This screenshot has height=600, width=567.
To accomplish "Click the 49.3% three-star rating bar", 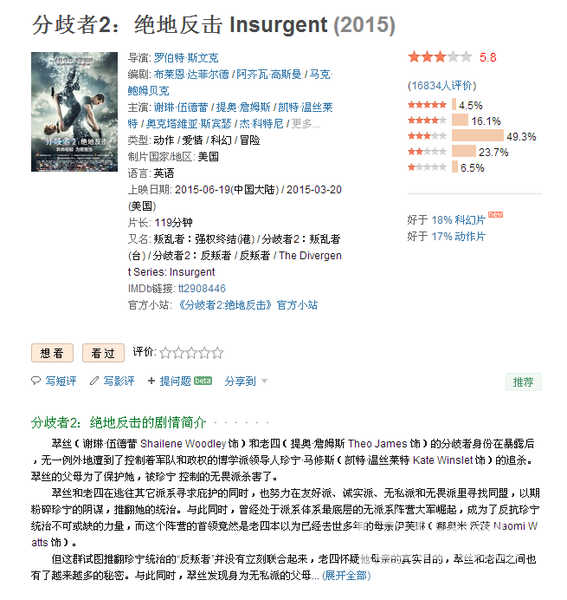I will point(477,135).
